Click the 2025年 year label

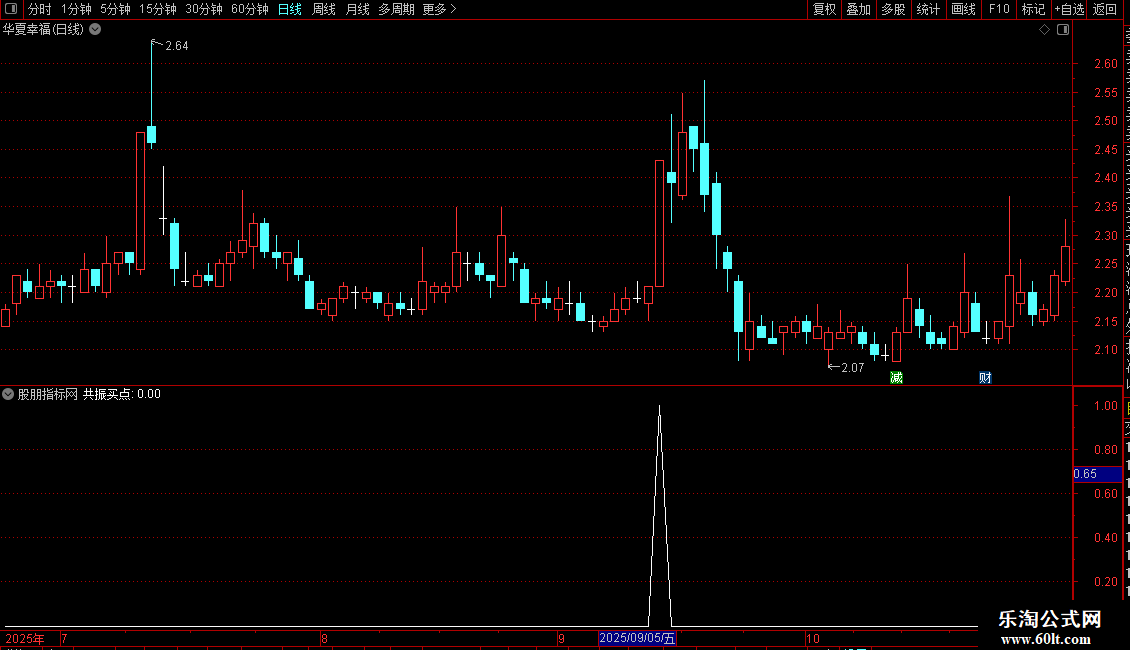tap(25, 638)
